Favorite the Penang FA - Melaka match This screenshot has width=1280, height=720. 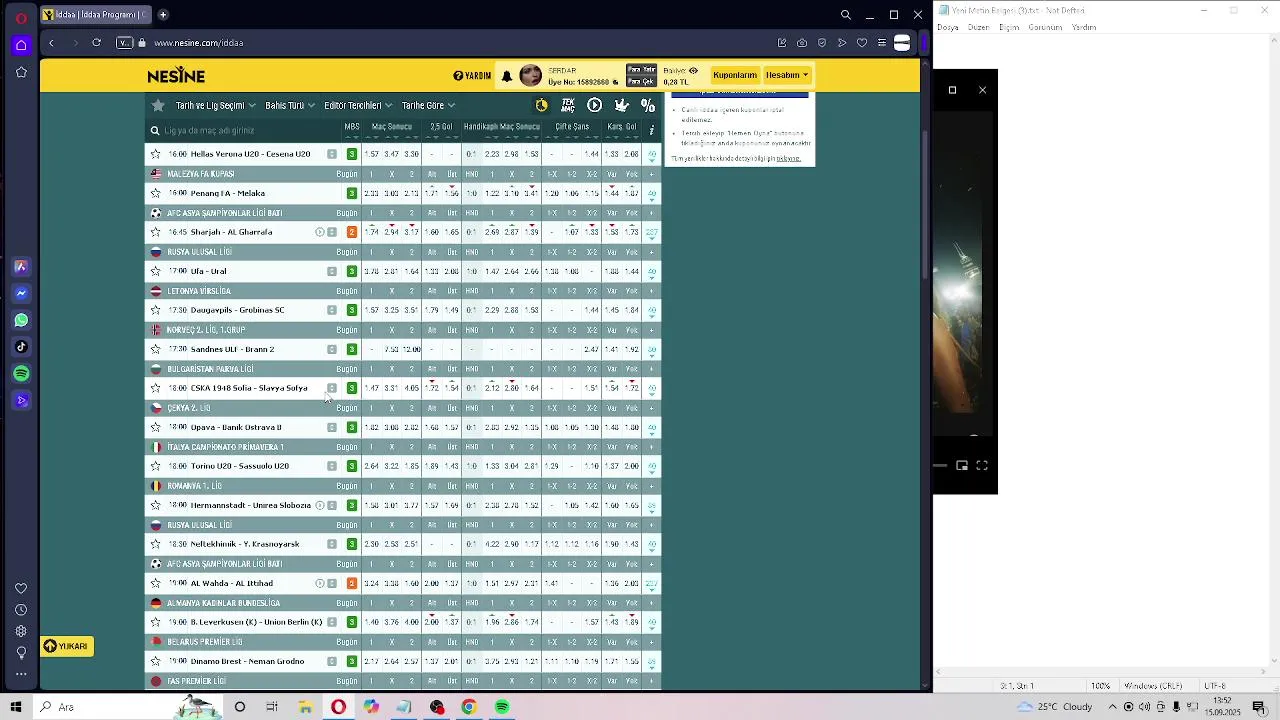click(x=155, y=193)
